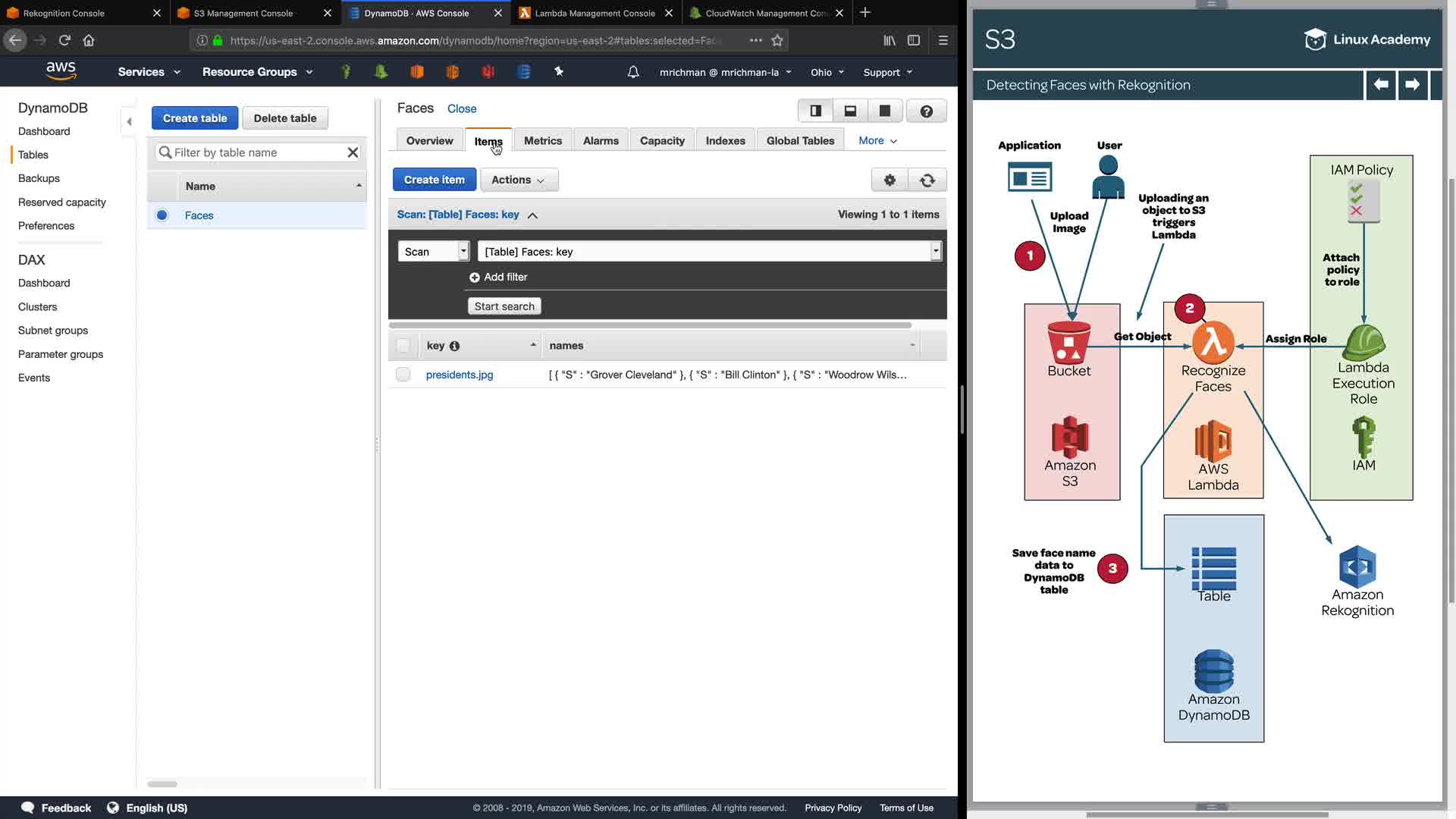Click the DynamoDB settings gear icon
Viewport: 1456px width, 819px height.
pos(890,180)
